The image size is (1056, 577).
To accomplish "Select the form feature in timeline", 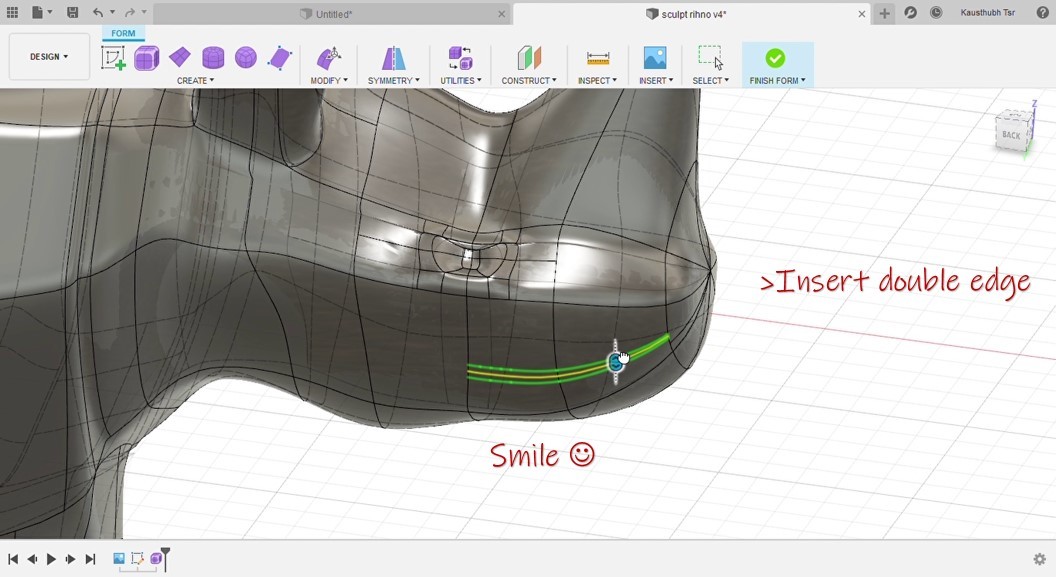I will 156,558.
